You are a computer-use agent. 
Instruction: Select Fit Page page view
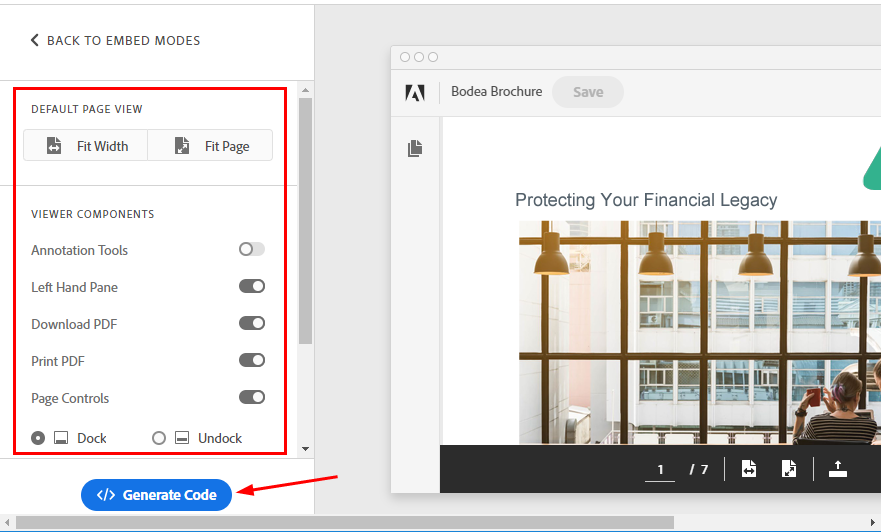pos(210,145)
